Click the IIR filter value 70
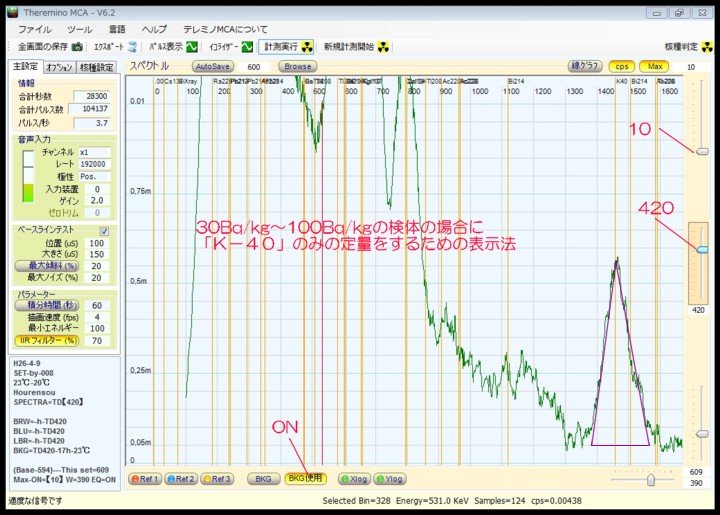 click(x=97, y=341)
